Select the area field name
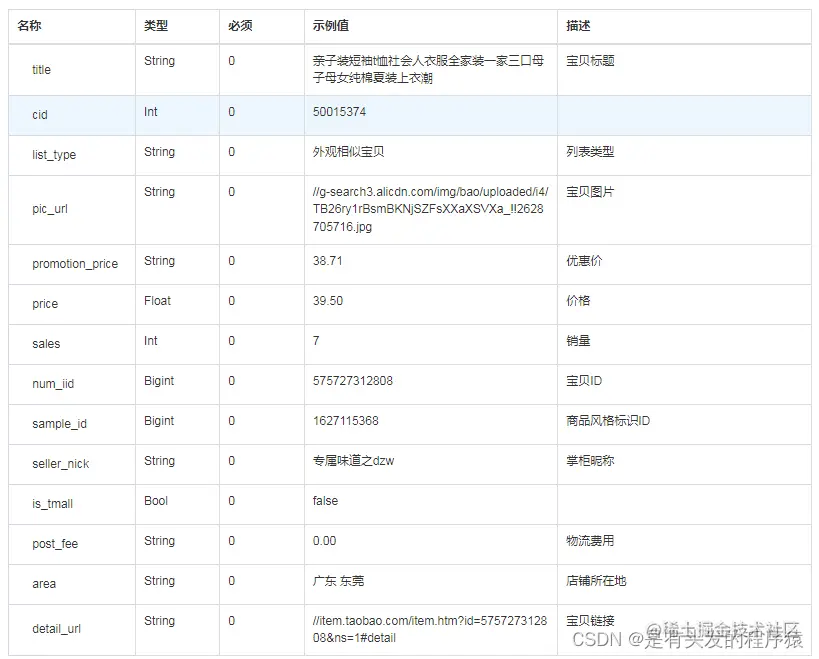819x659 pixels. click(44, 584)
